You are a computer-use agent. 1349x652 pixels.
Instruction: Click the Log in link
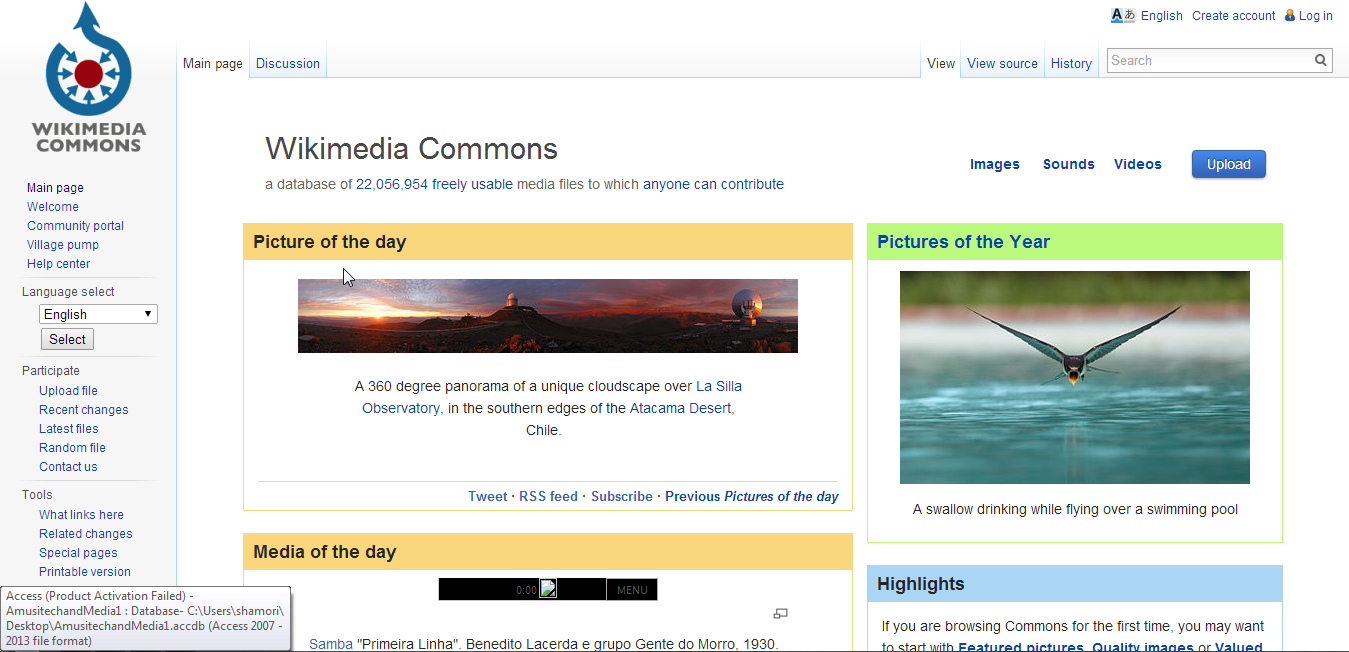1315,16
